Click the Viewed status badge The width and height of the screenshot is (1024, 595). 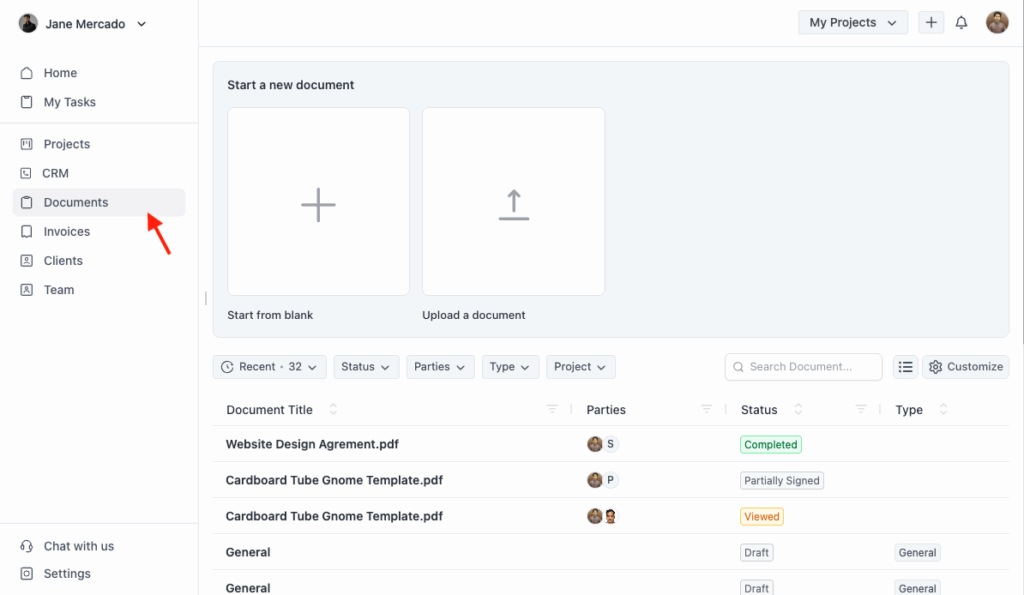pos(761,517)
